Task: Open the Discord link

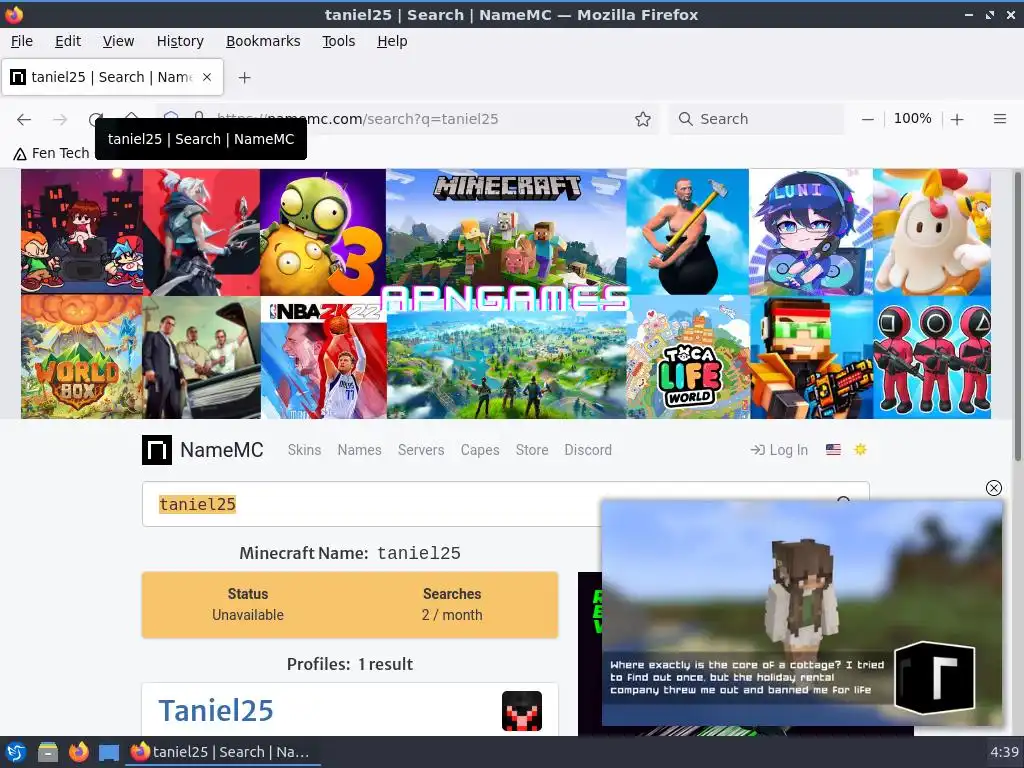Action: tap(588, 450)
